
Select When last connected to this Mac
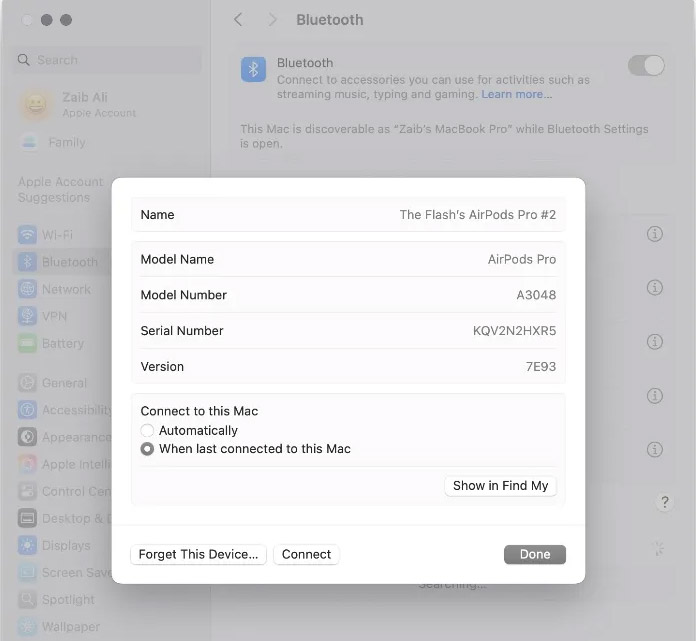(147, 449)
